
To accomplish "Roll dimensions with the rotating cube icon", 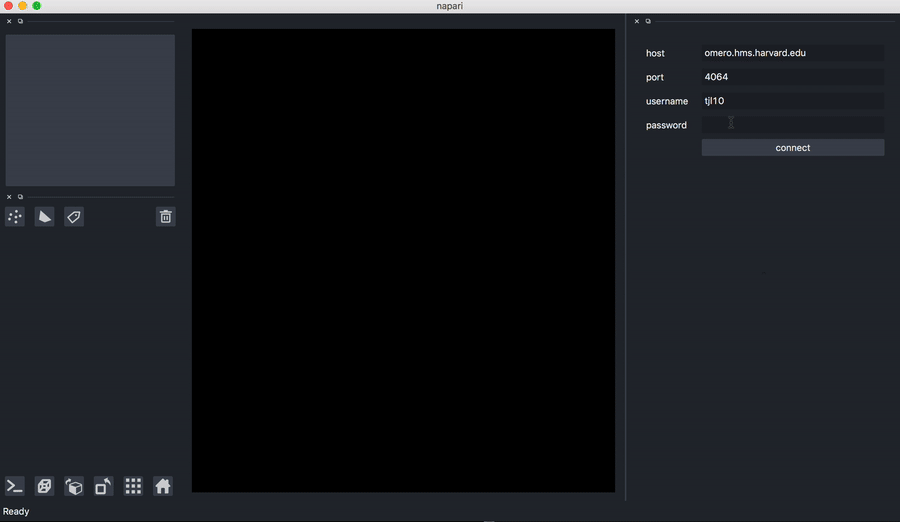I will pos(74,486).
